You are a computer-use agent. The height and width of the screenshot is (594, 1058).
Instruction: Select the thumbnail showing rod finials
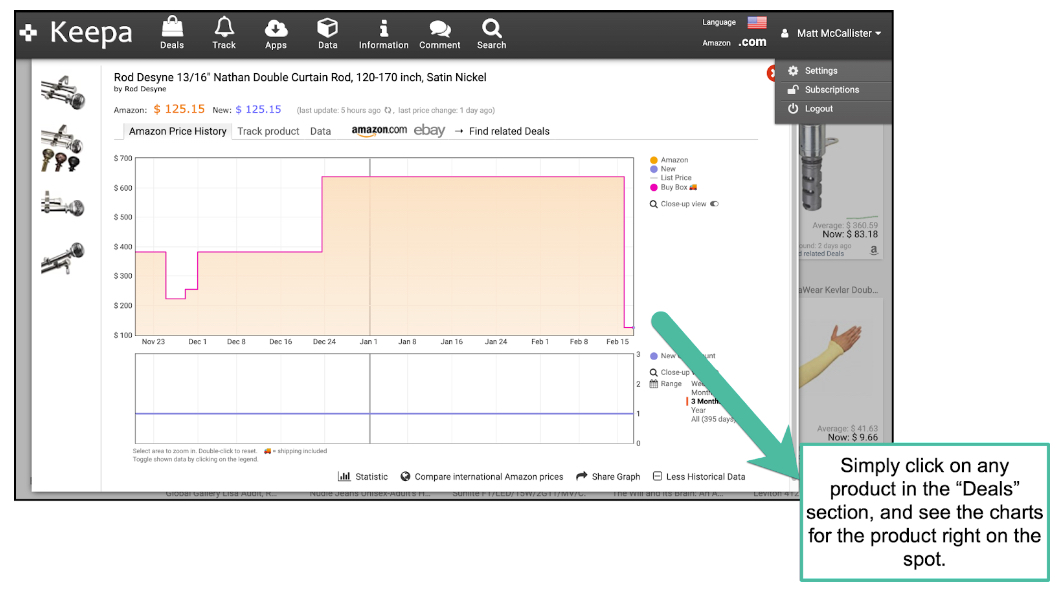(x=61, y=148)
